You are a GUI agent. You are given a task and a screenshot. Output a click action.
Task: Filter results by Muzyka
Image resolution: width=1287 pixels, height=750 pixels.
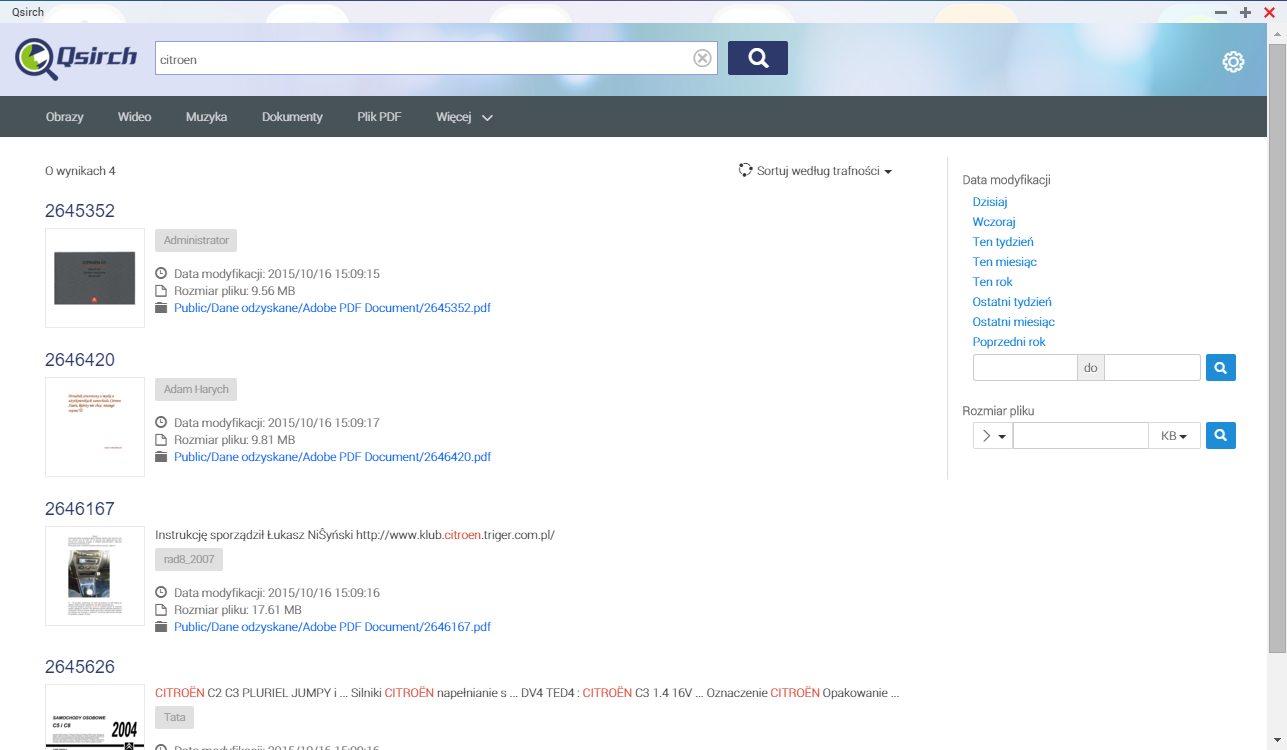pos(206,117)
